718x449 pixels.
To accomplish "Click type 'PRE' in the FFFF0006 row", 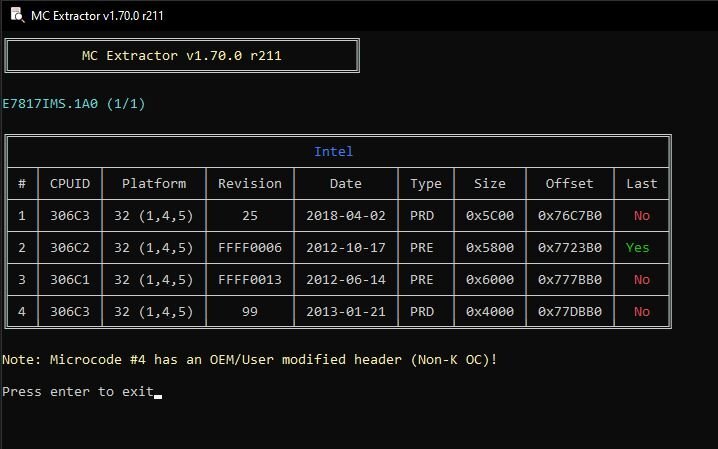I will (422, 248).
